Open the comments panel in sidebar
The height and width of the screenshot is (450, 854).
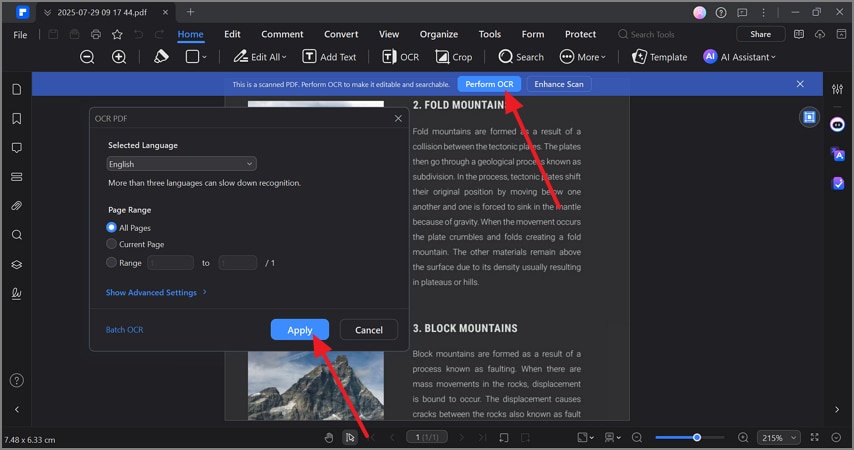[x=17, y=148]
